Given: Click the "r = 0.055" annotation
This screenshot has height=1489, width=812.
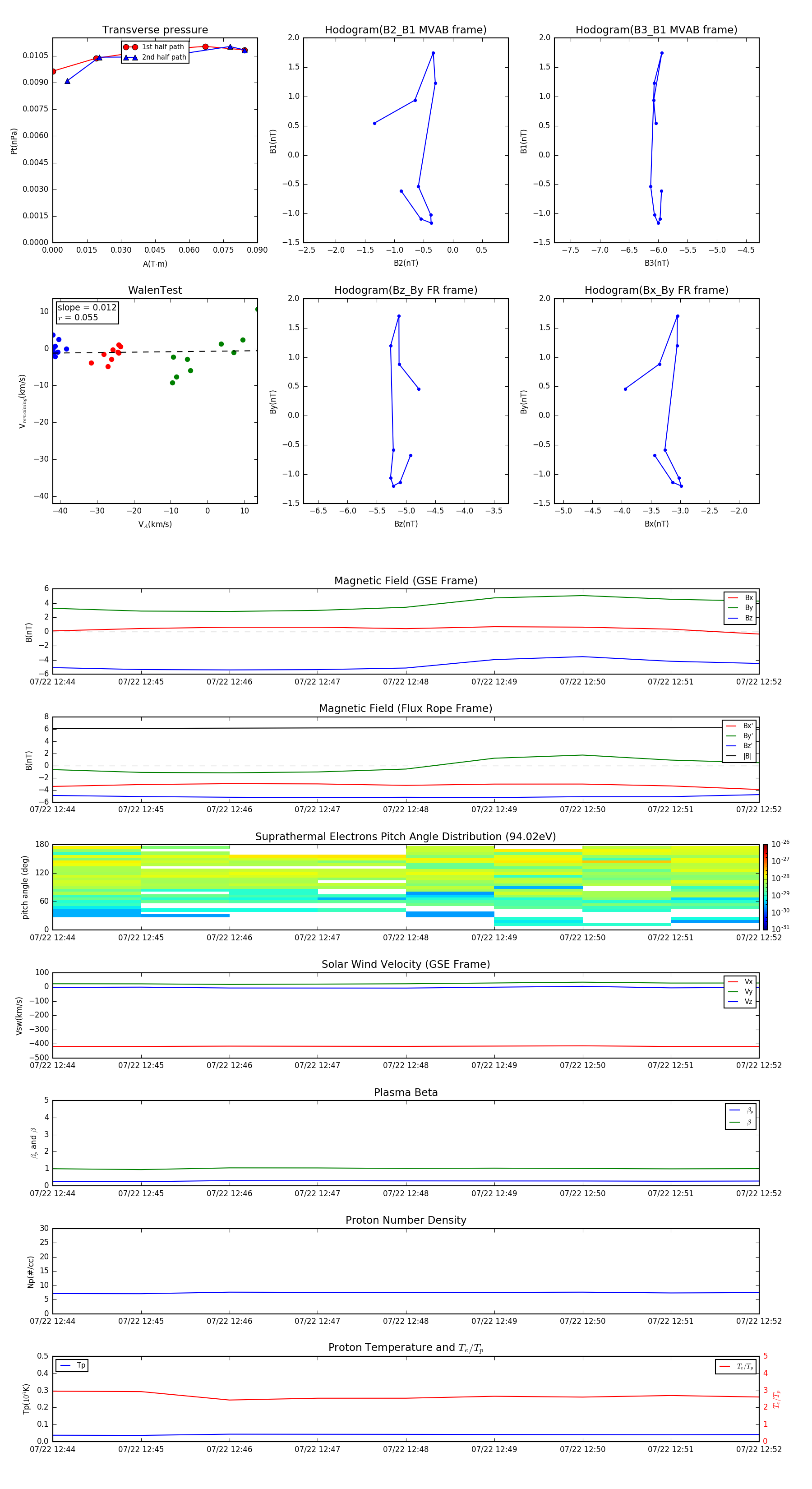Looking at the screenshot, I should (x=78, y=317).
